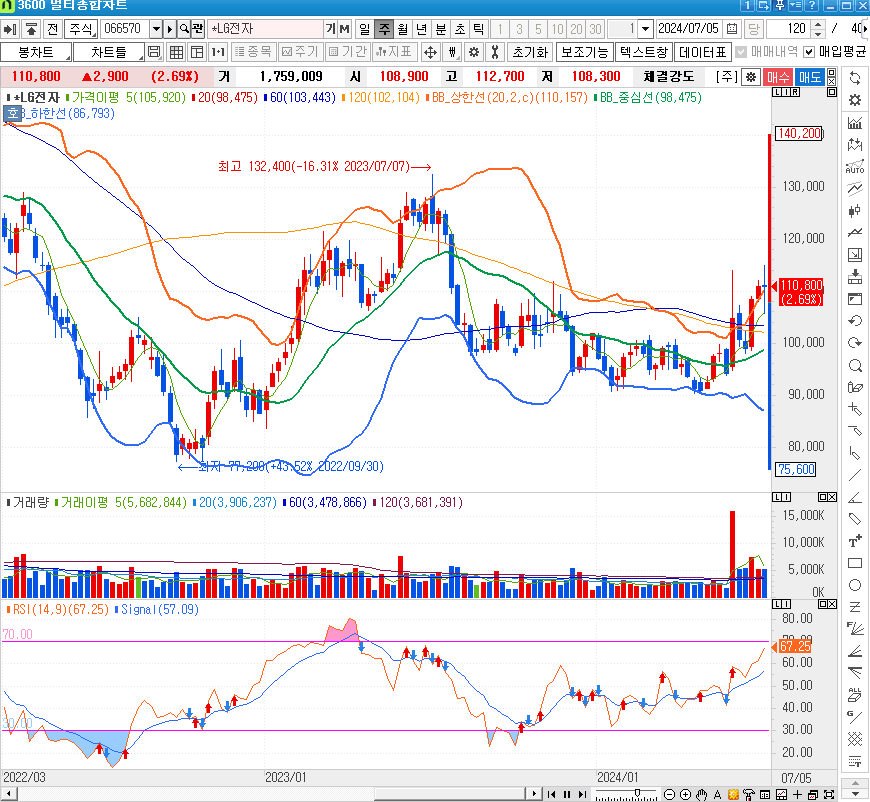Click the move arrows icon in toolbar
The height and width of the screenshot is (802, 870).
(430, 52)
